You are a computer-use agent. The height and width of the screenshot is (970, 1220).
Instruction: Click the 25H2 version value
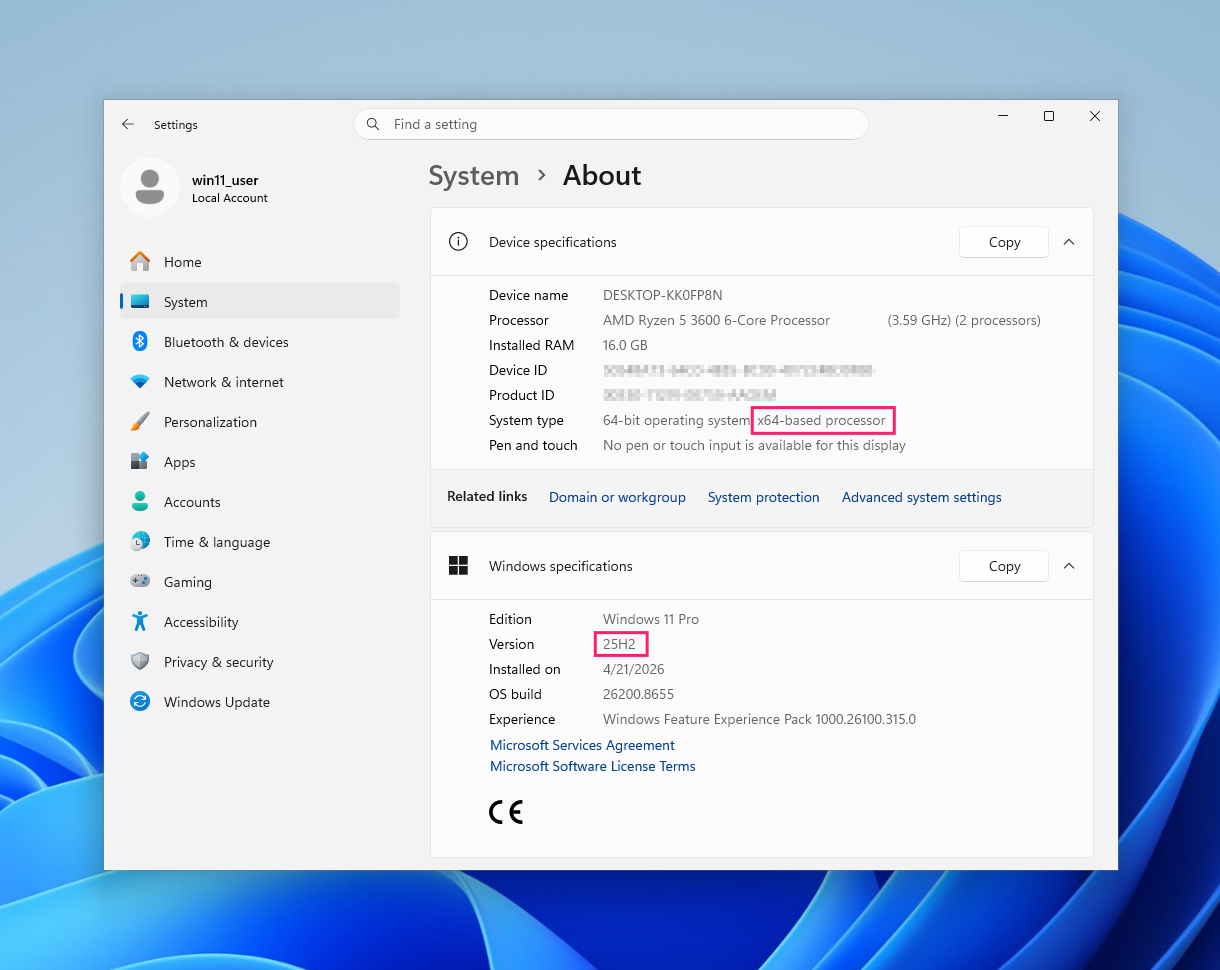[619, 644]
